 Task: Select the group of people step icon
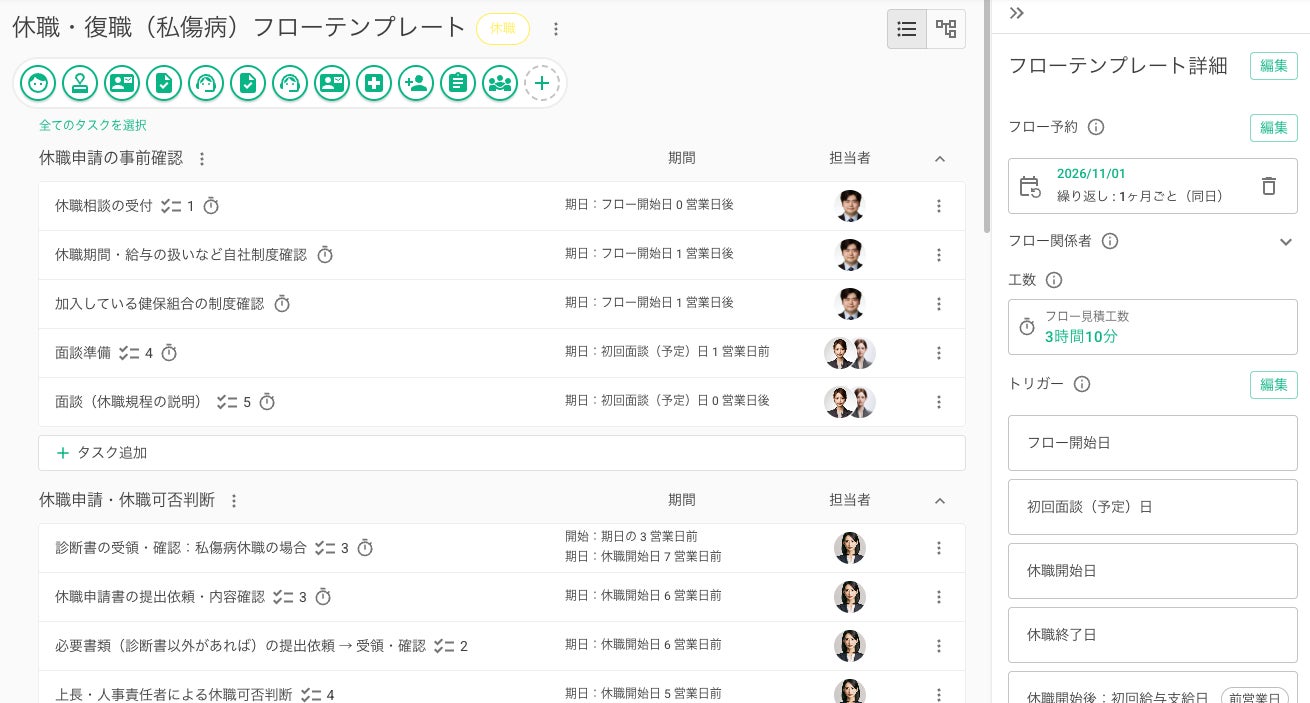[x=500, y=83]
